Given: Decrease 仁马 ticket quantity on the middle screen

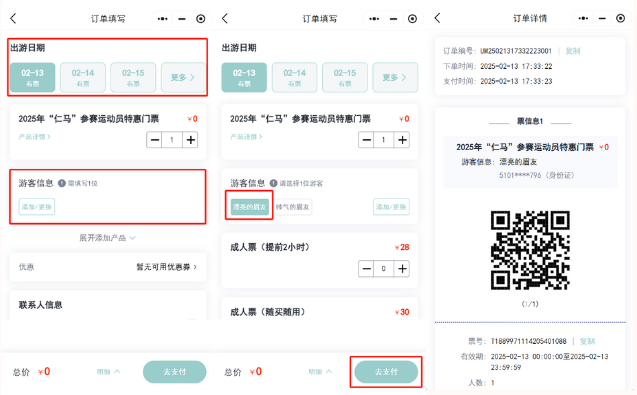Looking at the screenshot, I should [x=366, y=140].
